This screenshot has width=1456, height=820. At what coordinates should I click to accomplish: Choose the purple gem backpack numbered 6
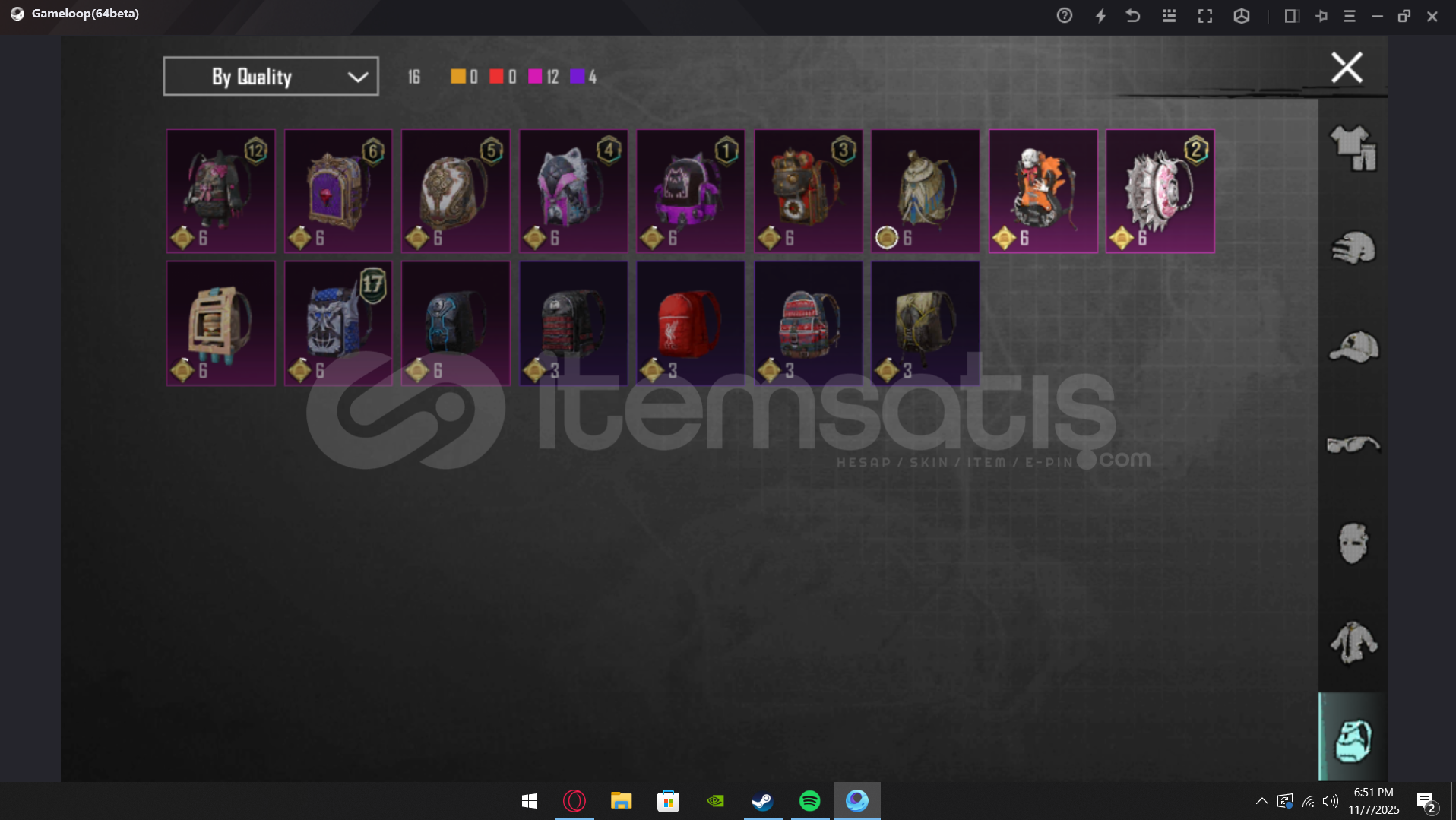338,191
